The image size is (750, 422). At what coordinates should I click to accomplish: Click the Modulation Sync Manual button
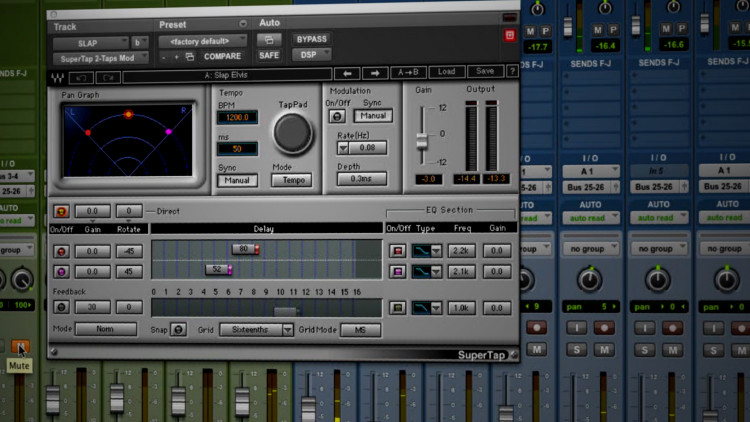click(x=373, y=116)
